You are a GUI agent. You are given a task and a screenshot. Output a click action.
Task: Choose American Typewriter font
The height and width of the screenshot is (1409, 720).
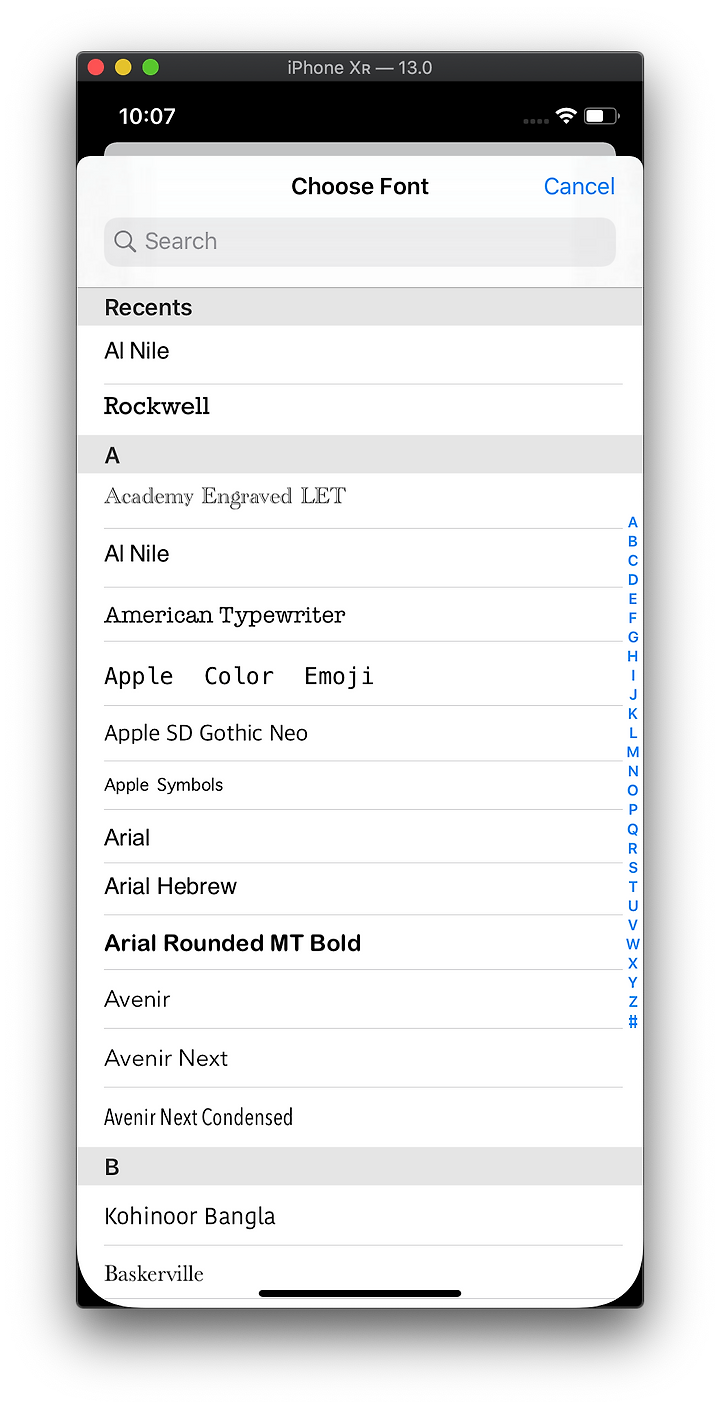tap(360, 615)
